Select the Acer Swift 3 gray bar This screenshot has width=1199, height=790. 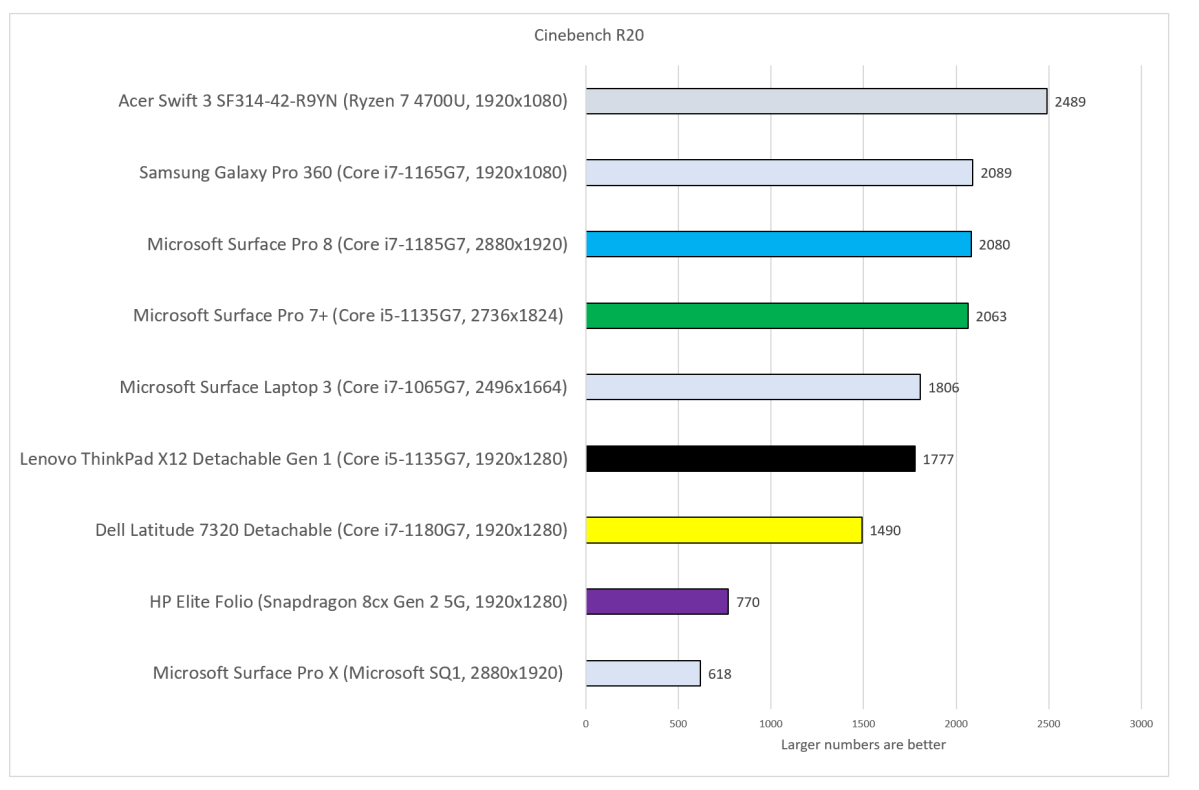pos(816,101)
